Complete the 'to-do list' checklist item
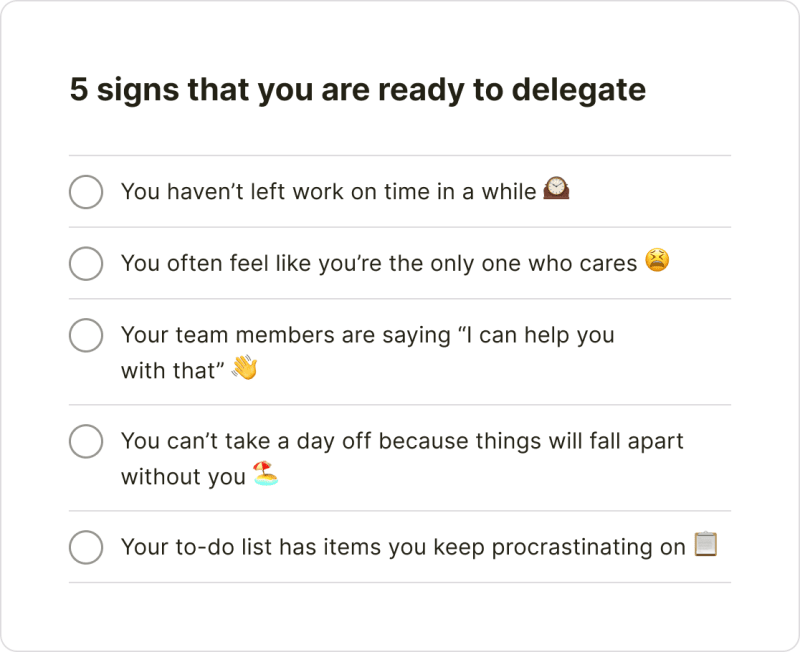Screen dimensions: 800x652 (86, 547)
